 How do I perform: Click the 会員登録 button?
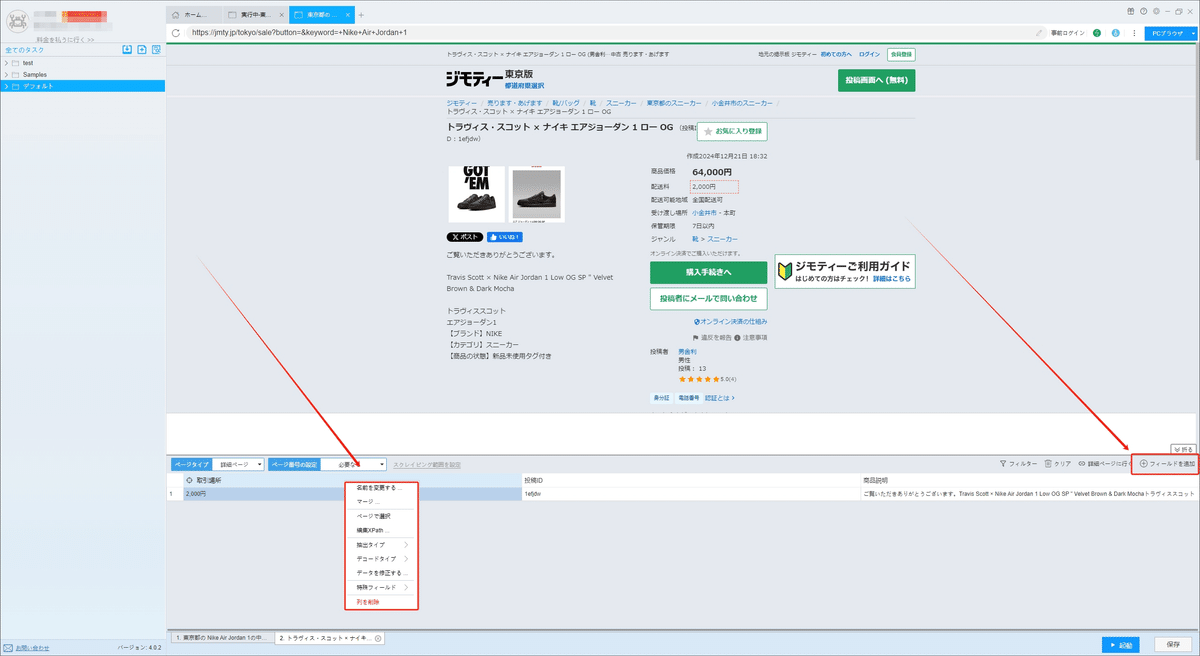pyautogui.click(x=901, y=54)
